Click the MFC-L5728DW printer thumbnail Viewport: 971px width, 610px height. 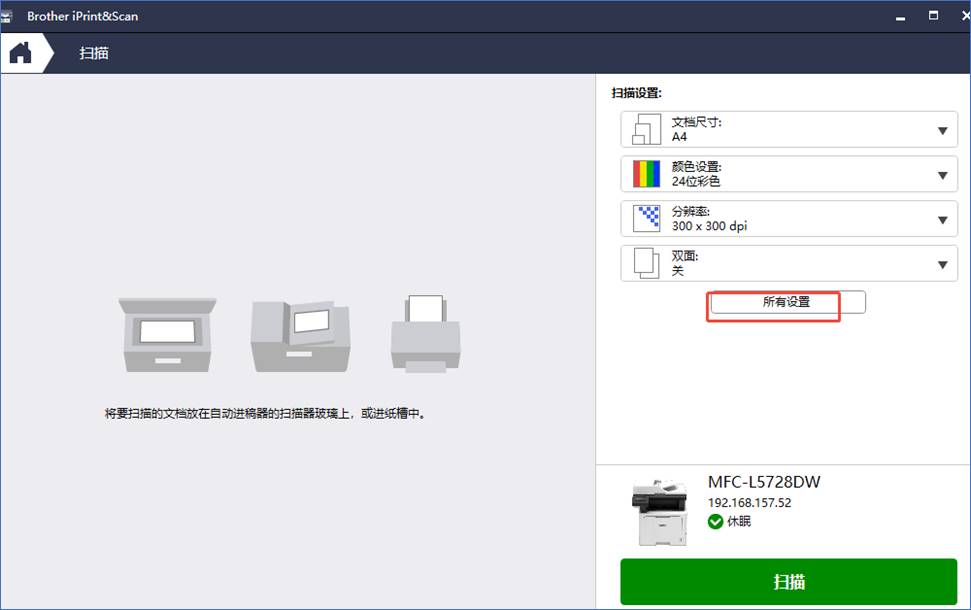click(x=661, y=508)
